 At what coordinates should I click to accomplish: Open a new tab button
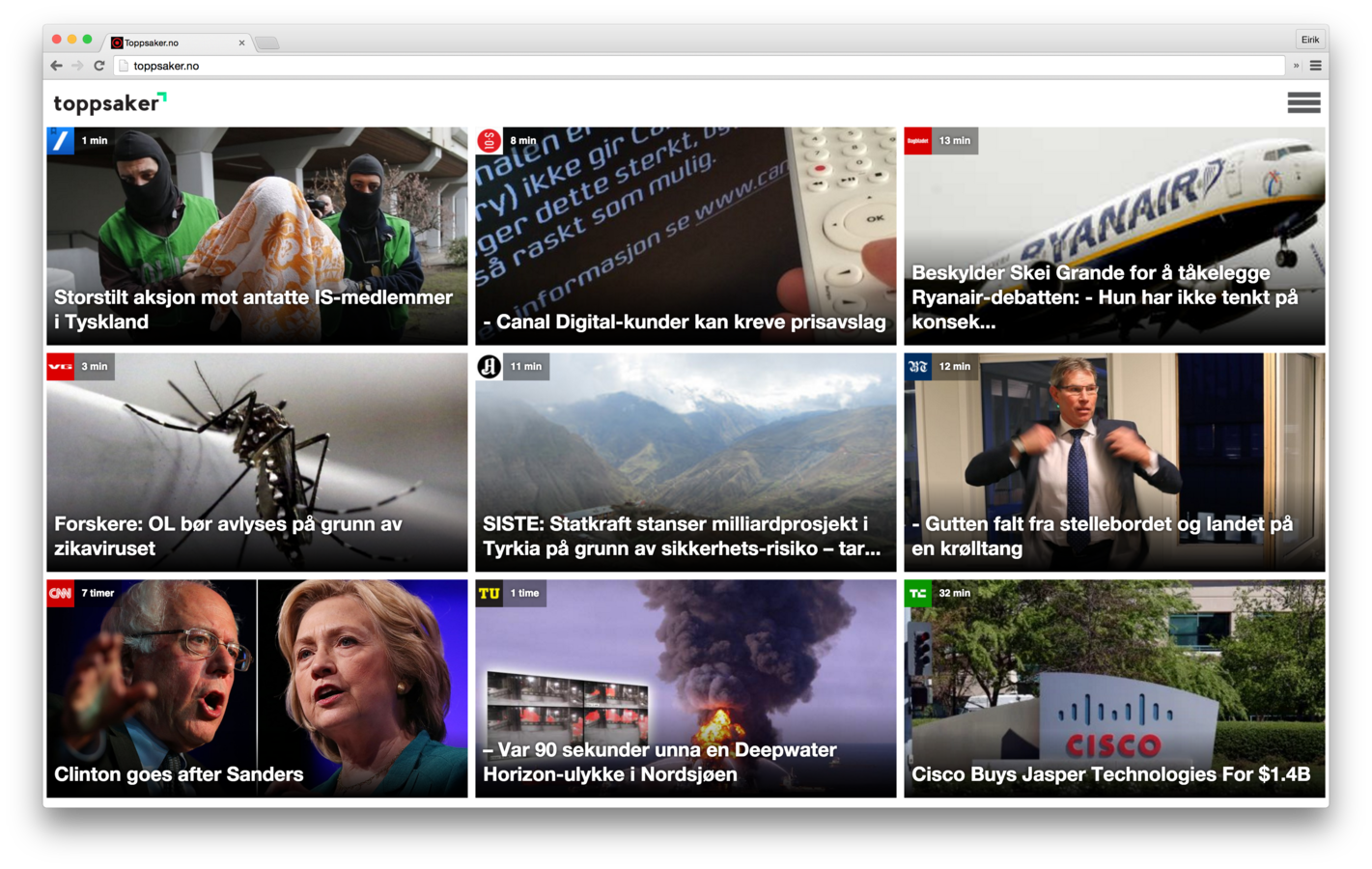click(267, 42)
